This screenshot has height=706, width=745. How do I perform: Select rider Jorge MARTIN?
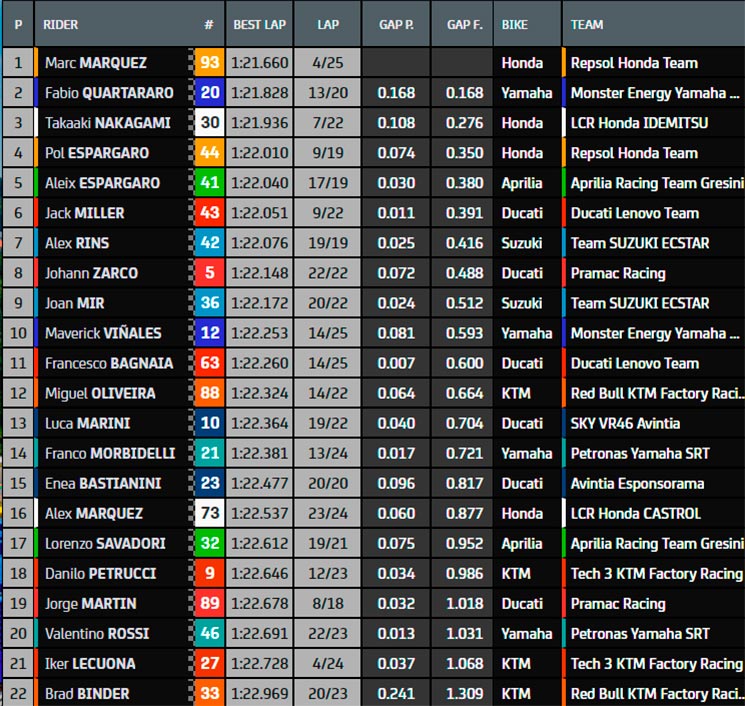point(90,603)
